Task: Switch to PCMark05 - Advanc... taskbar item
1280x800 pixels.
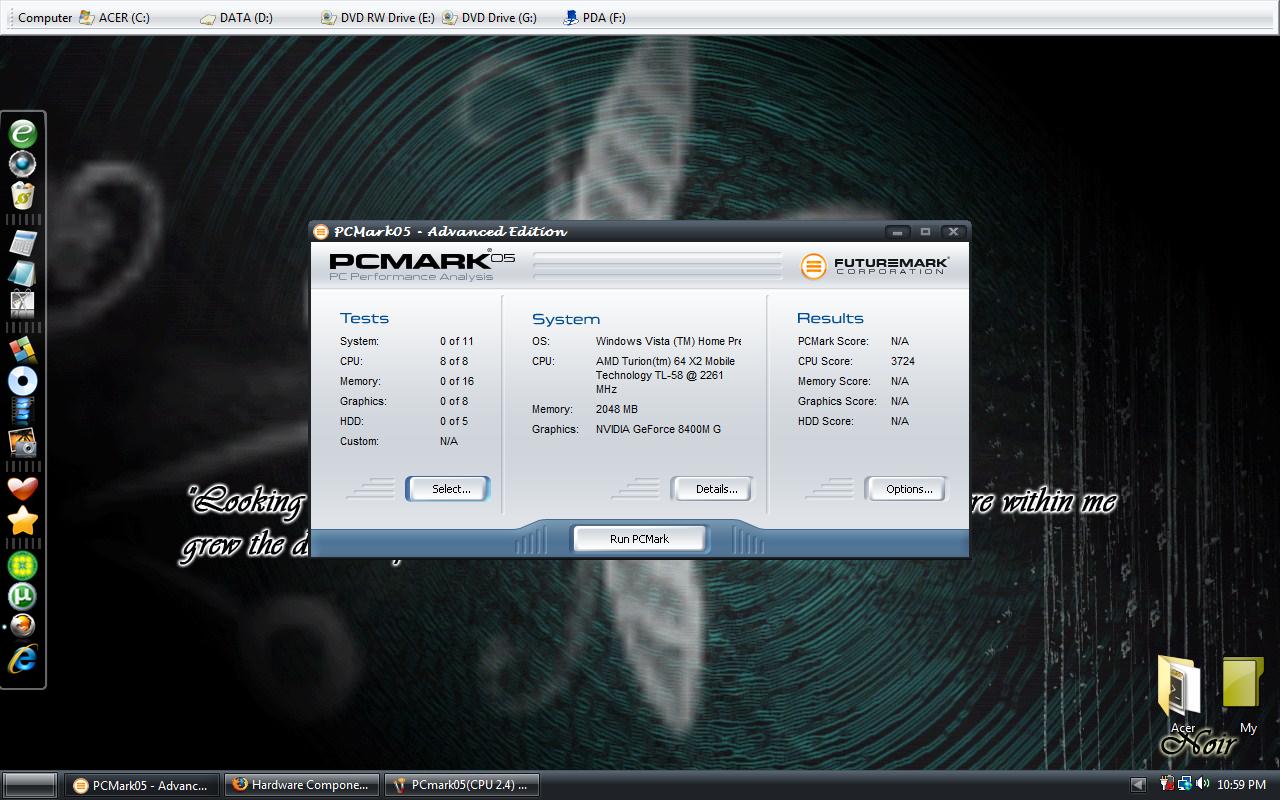Action: pos(142,785)
